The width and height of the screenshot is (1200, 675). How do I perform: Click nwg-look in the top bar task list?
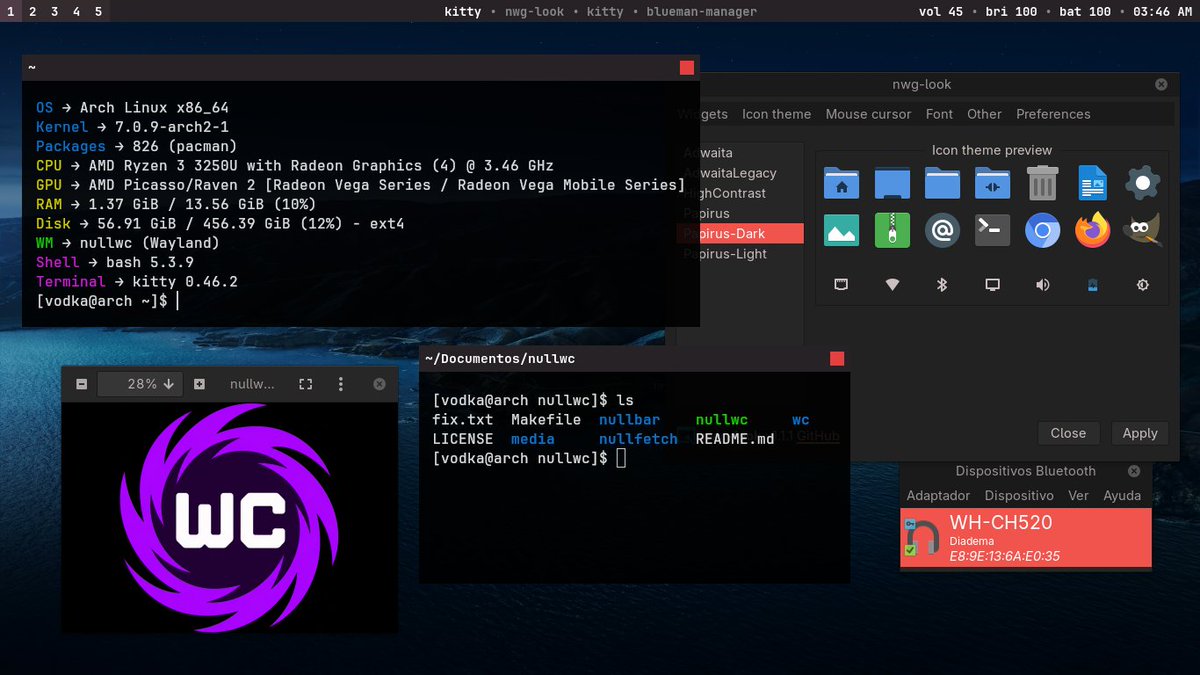[x=533, y=12]
